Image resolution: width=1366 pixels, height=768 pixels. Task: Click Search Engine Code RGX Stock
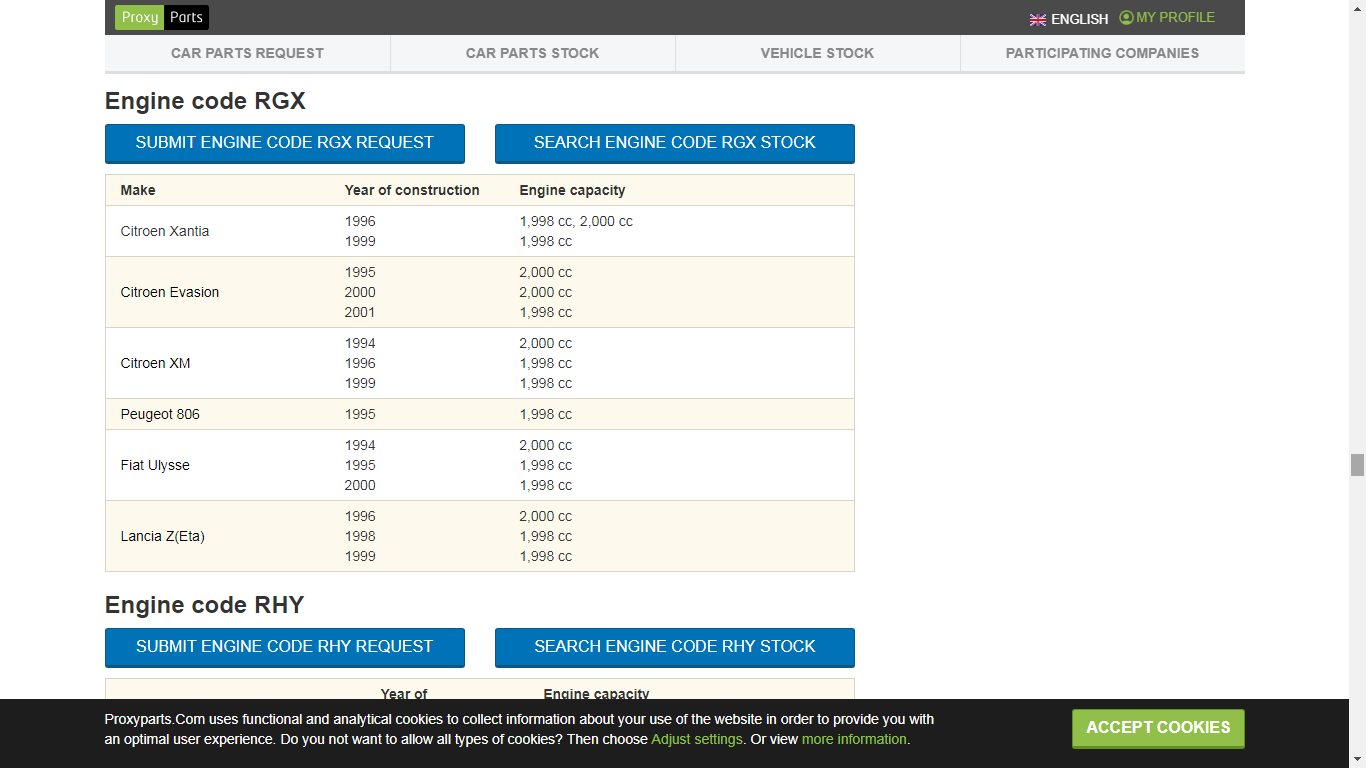pyautogui.click(x=675, y=143)
